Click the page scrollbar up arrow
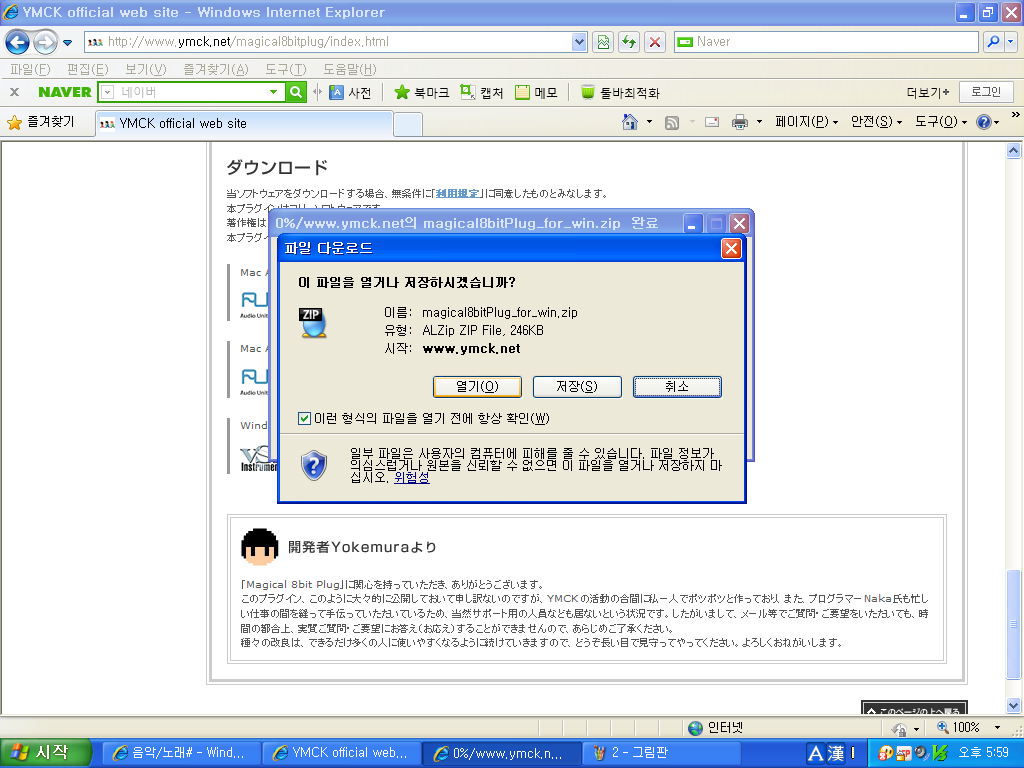 pos(1013,151)
